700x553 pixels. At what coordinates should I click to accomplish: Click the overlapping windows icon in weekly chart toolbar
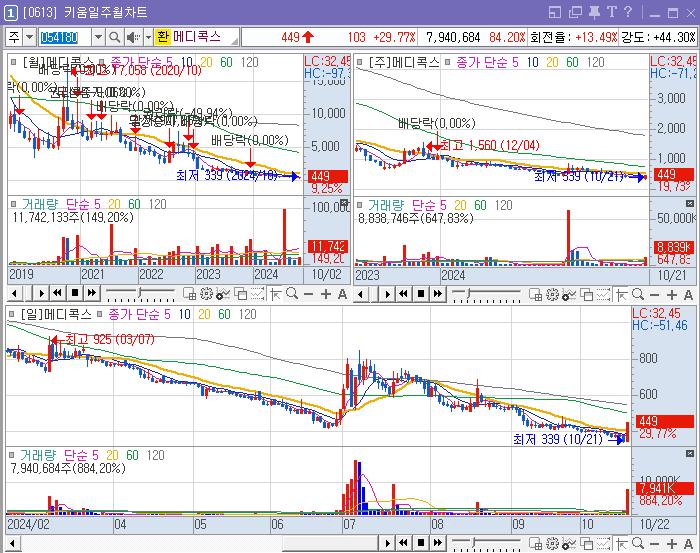(586, 295)
